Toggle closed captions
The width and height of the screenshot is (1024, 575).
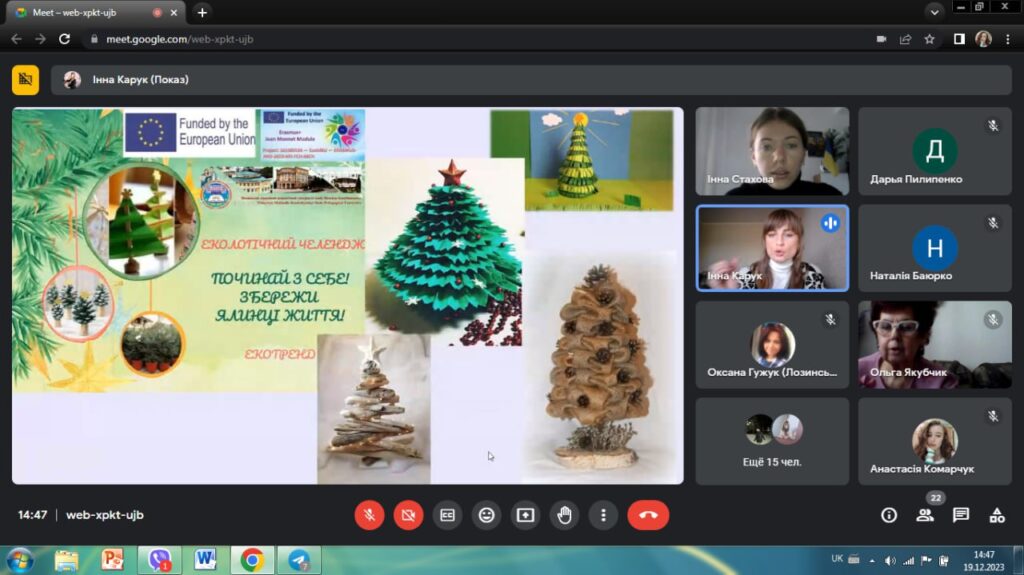click(x=448, y=515)
